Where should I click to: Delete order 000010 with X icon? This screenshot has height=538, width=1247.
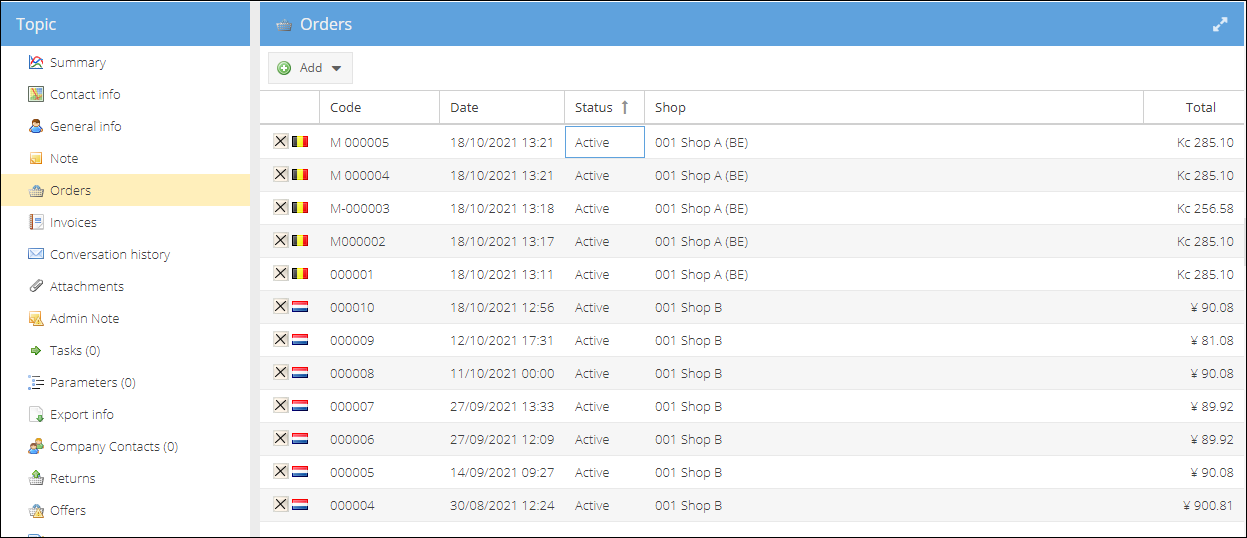280,307
